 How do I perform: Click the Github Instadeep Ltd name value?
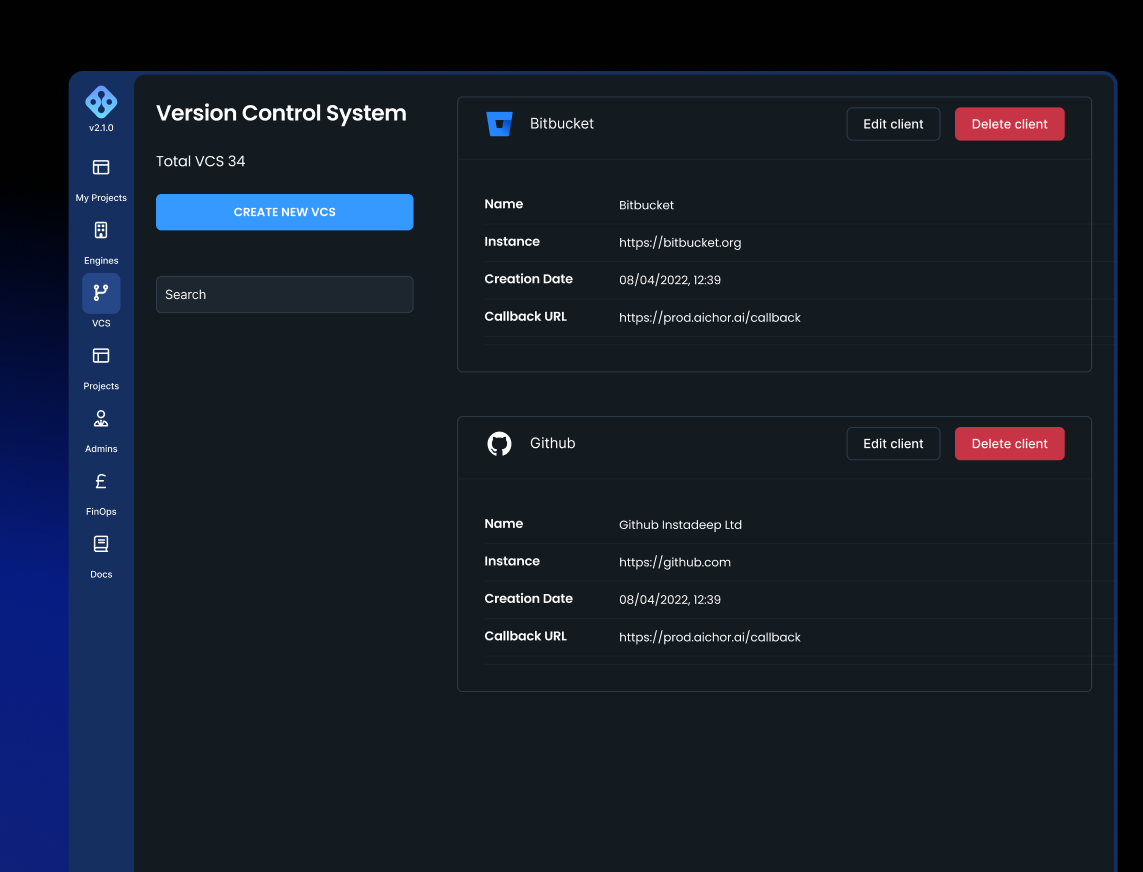tap(680, 524)
